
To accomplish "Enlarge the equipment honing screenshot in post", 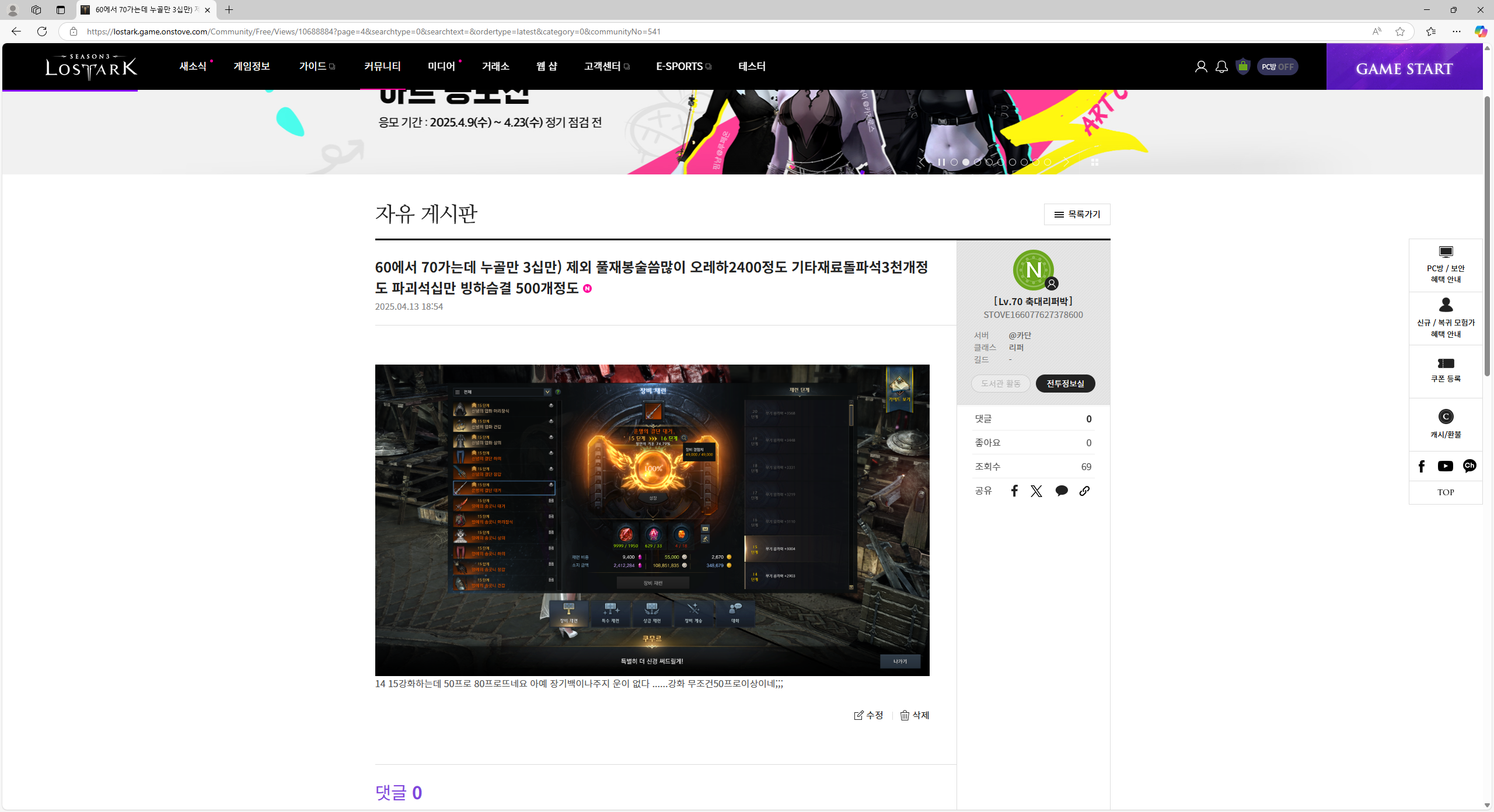I will click(x=652, y=520).
